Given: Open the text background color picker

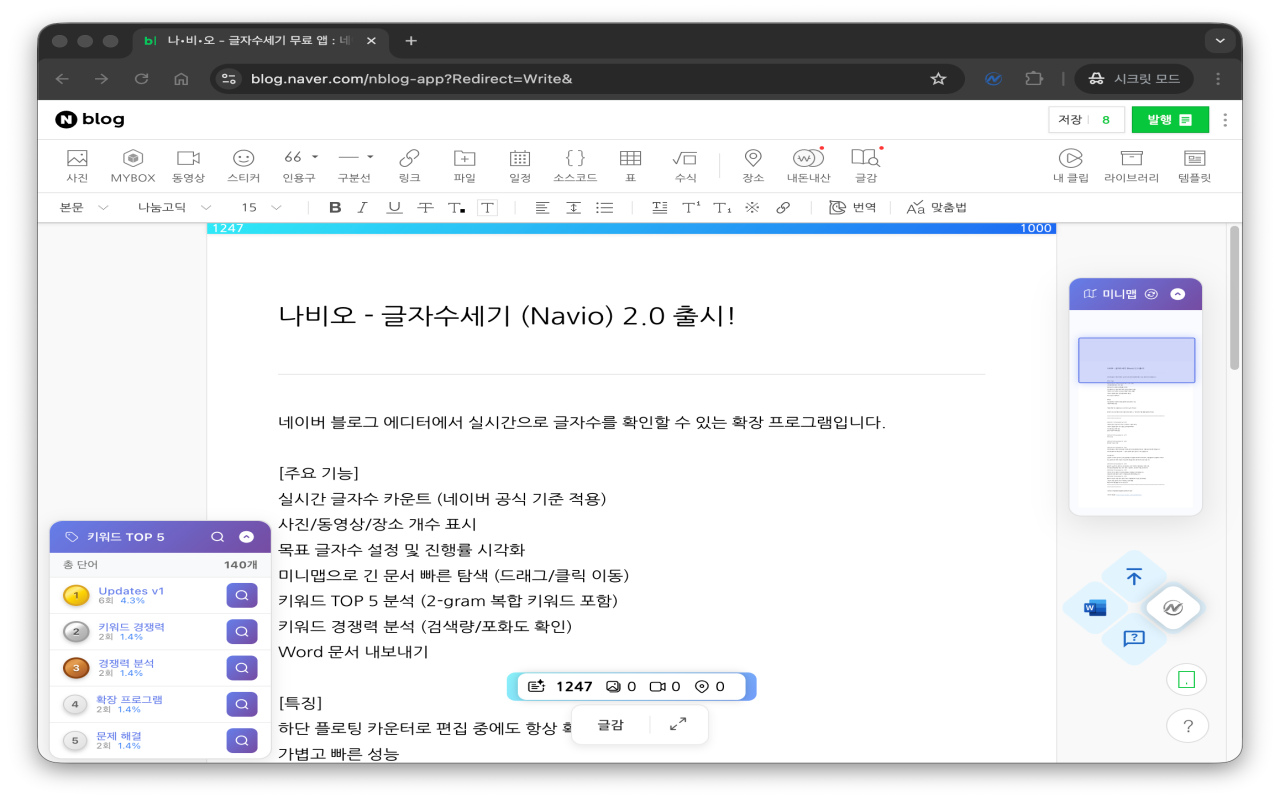Looking at the screenshot, I should pyautogui.click(x=487, y=207).
